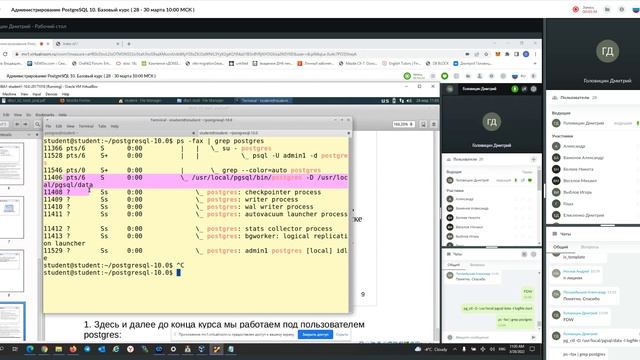This screenshot has width=640, height=360.
Task: Select participant Емелин Дмитрий in right users list
Action: (583, 215)
